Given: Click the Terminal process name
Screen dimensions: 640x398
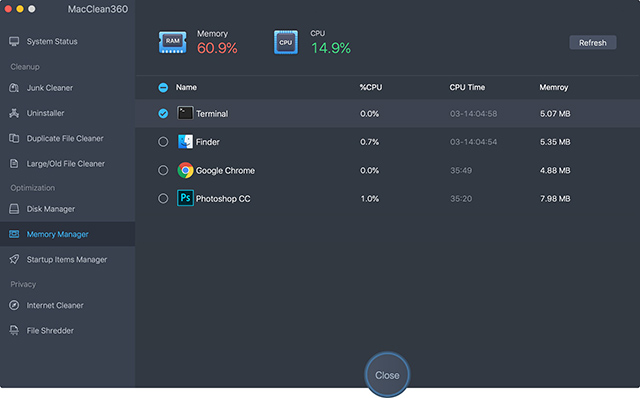Looking at the screenshot, I should 212,114.
